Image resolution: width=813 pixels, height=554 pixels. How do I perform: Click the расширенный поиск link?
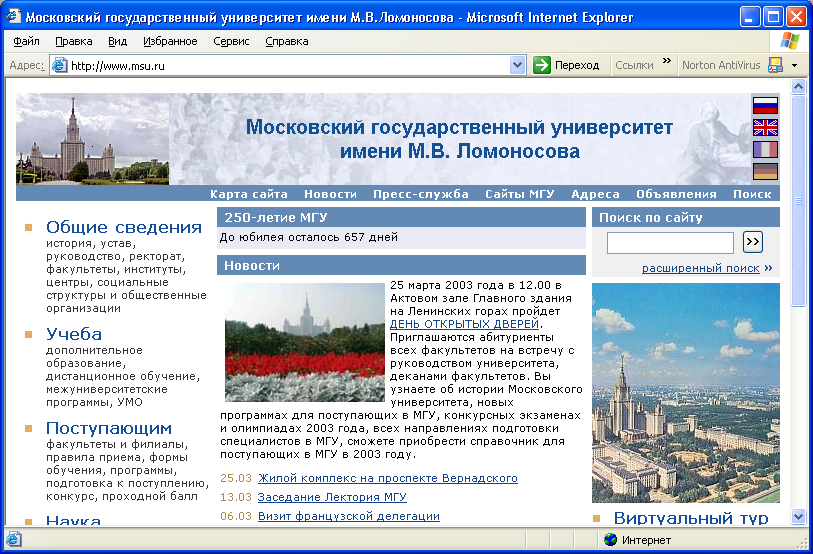click(700, 268)
